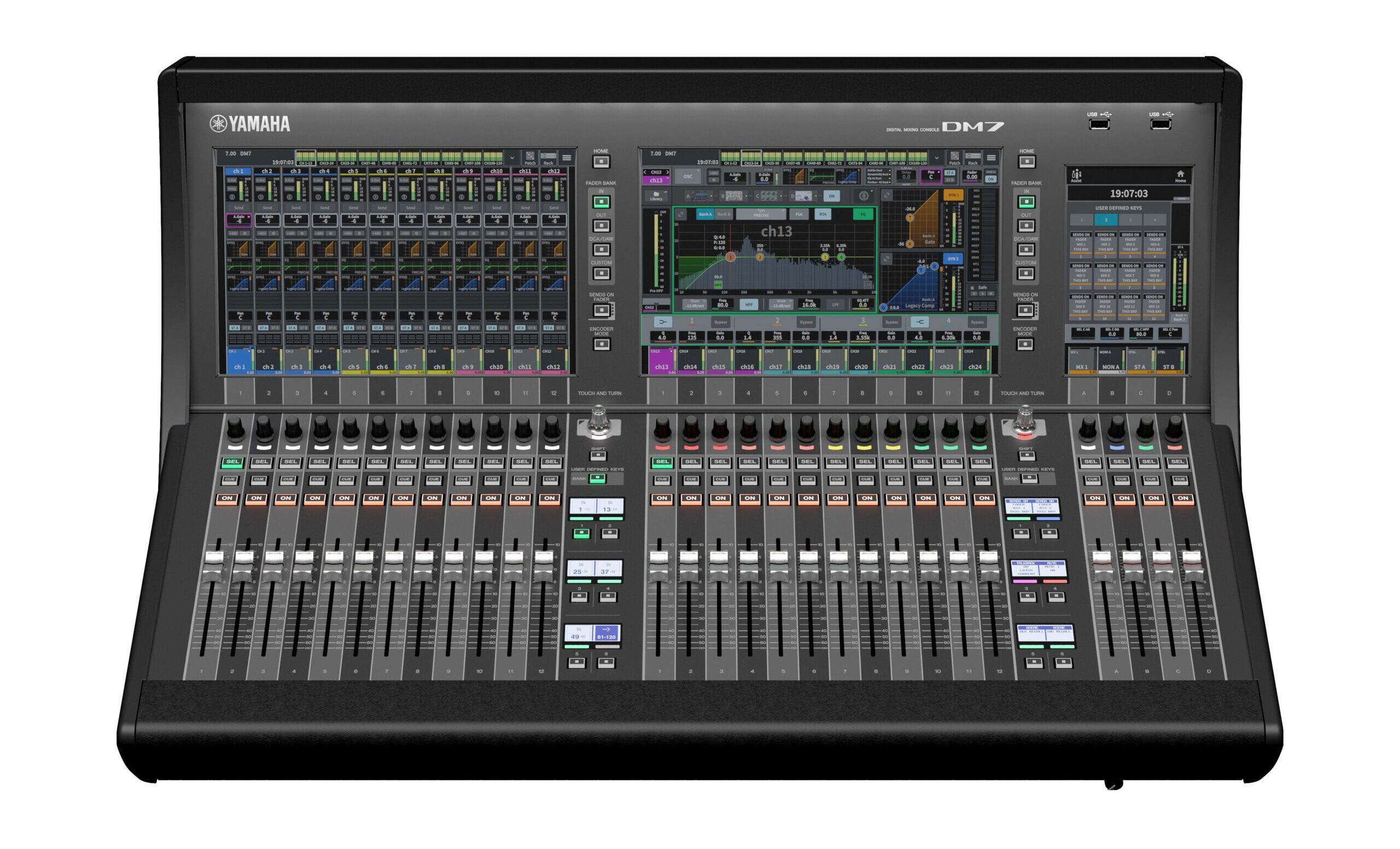Pop out the ch13 EQ graph
This screenshot has width=1400, height=849.
tap(681, 214)
